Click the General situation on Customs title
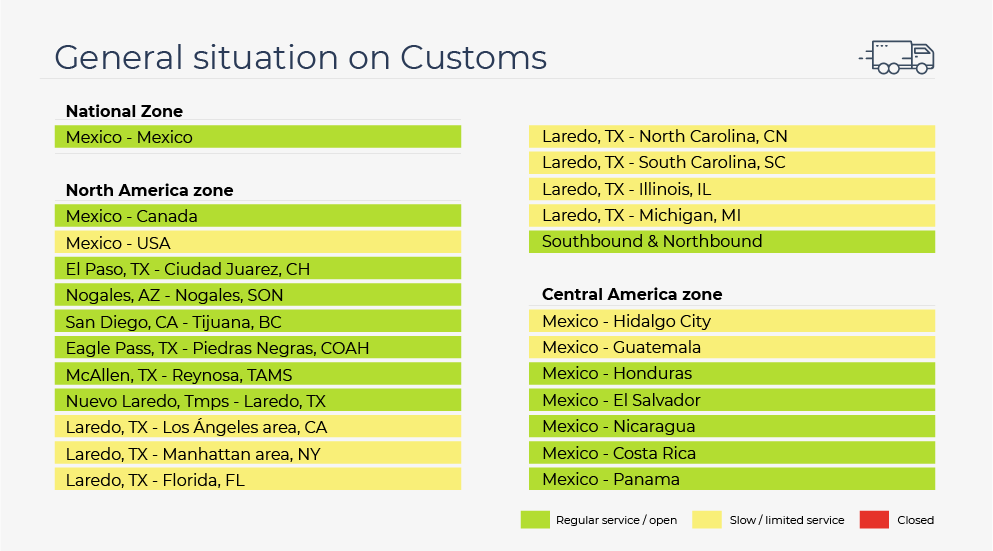This screenshot has height=551, width=993. click(x=300, y=58)
